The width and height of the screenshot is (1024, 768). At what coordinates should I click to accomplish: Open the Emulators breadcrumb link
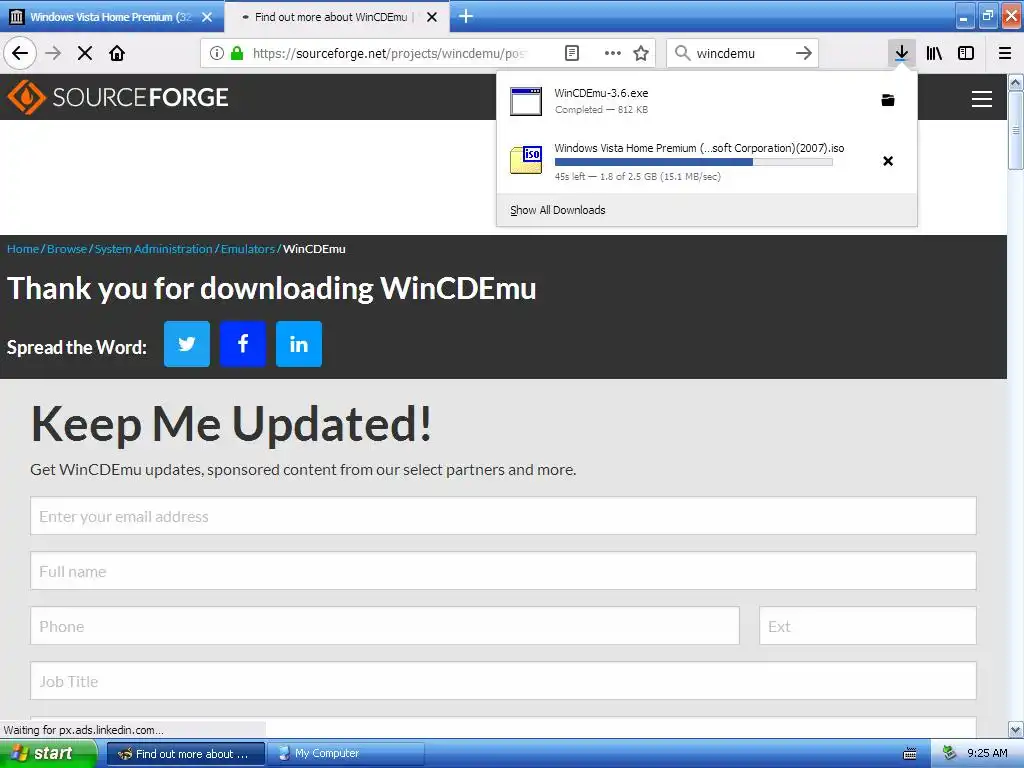pyautogui.click(x=248, y=249)
